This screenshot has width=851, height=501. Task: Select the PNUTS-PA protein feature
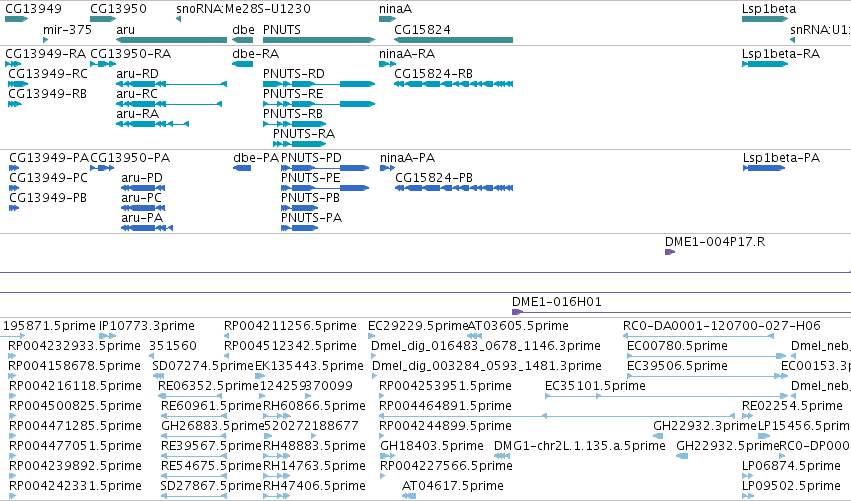tap(299, 229)
